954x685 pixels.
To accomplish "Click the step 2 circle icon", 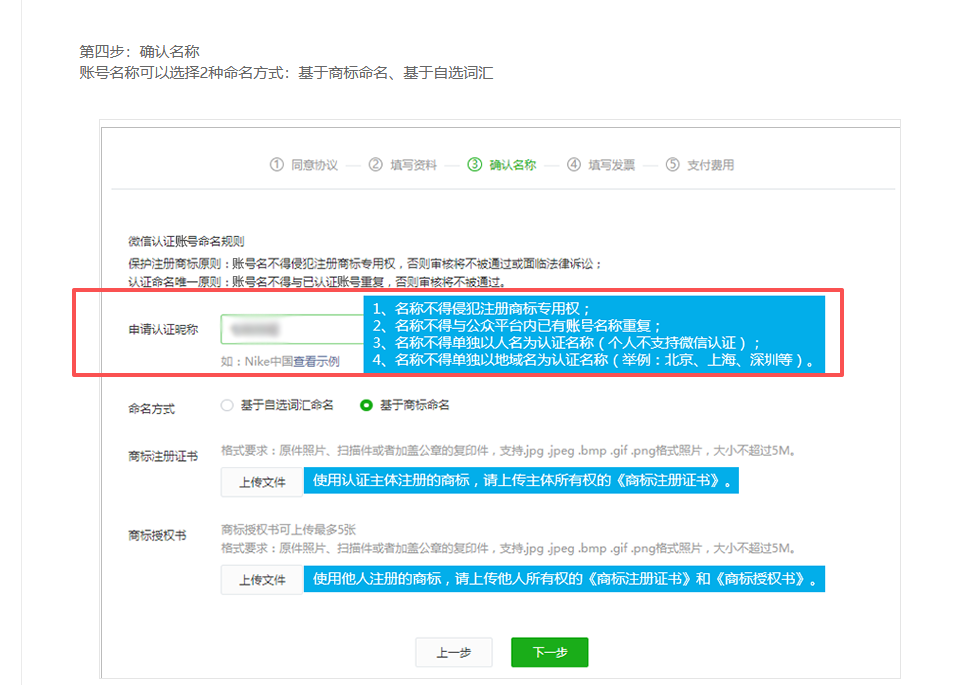I will point(376,165).
